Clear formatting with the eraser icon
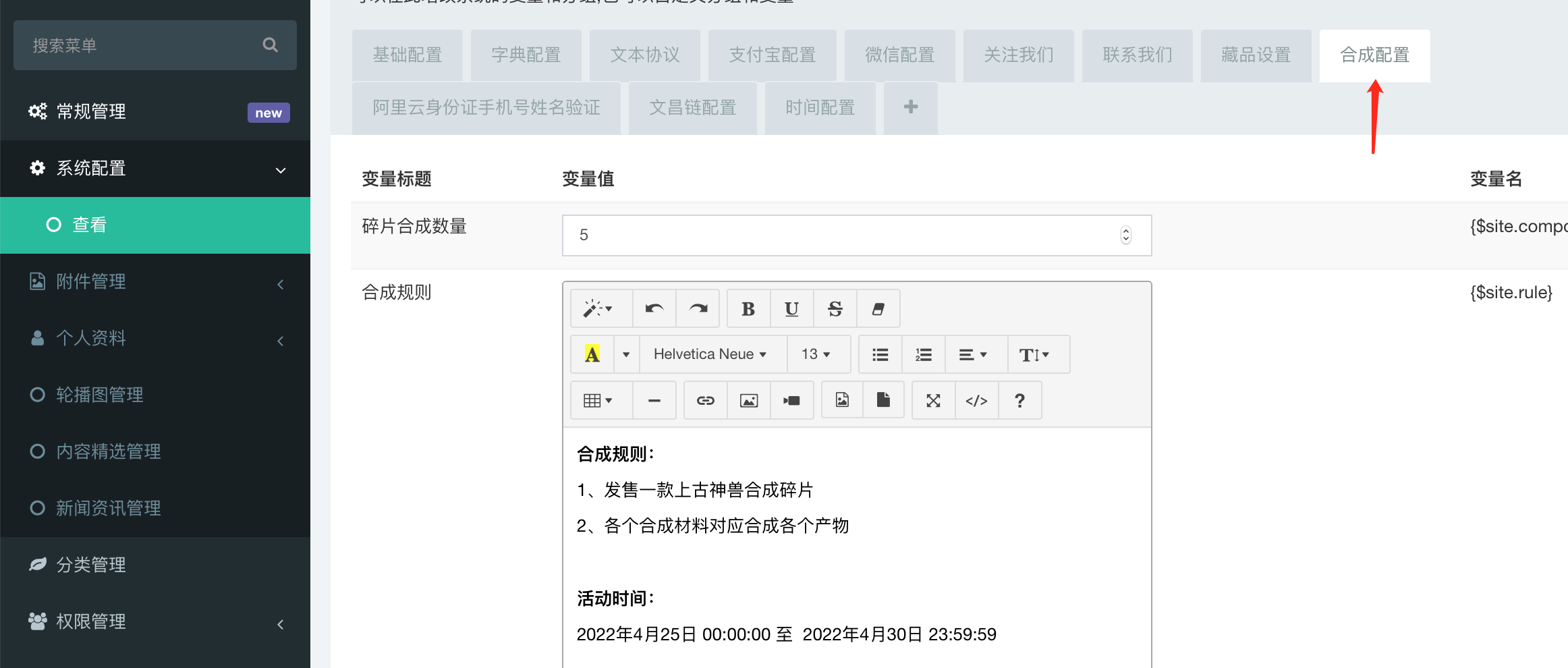The width and height of the screenshot is (1568, 668). [x=878, y=309]
